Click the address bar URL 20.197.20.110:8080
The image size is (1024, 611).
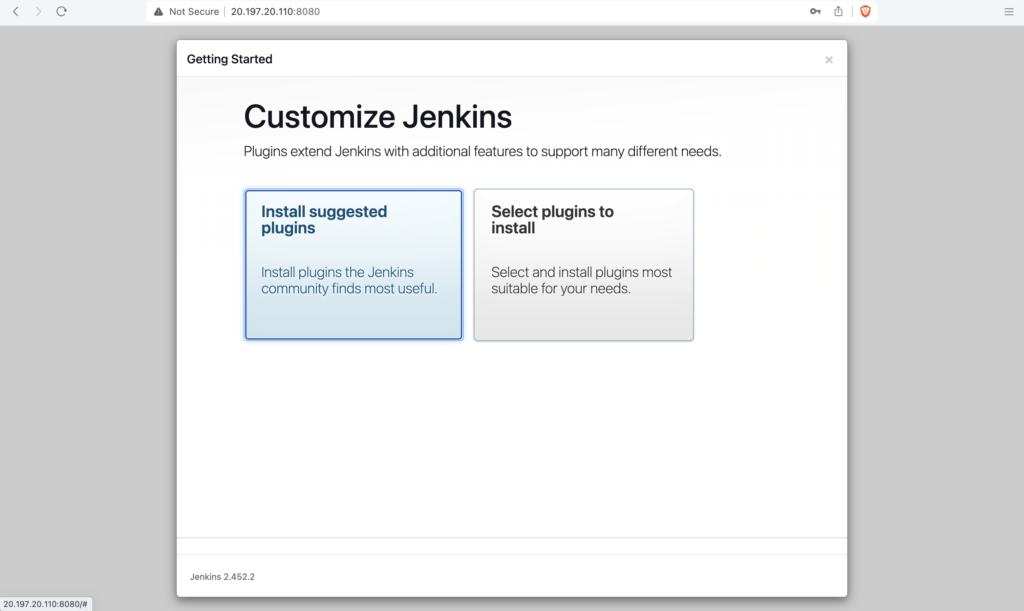[x=275, y=11]
